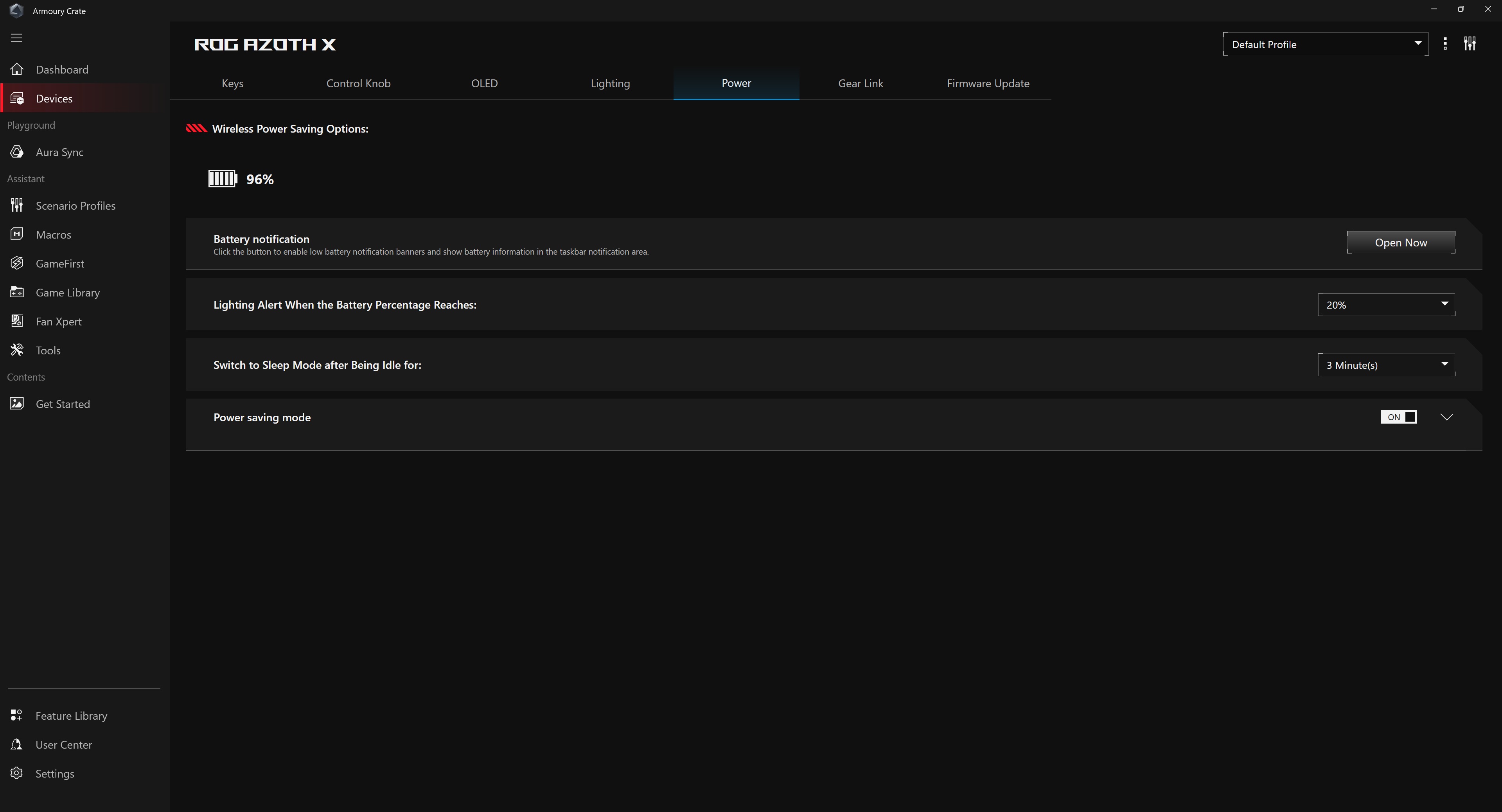Open Macros label in sidebar
Screen dimensions: 1502x812
coord(54,235)
